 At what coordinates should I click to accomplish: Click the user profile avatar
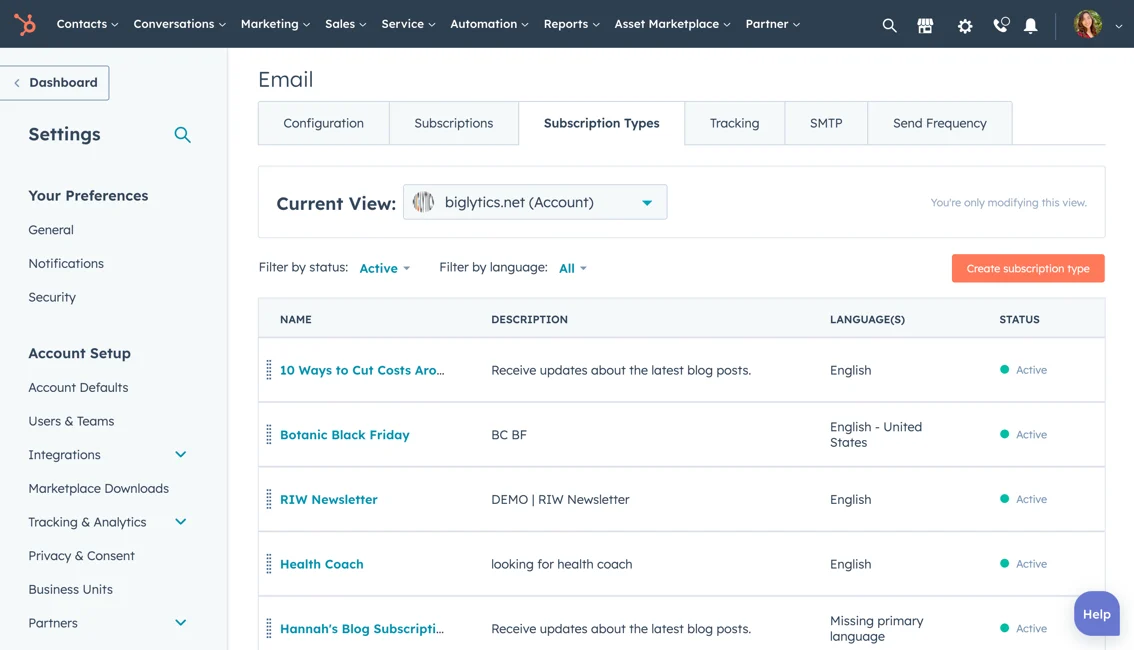1088,25
